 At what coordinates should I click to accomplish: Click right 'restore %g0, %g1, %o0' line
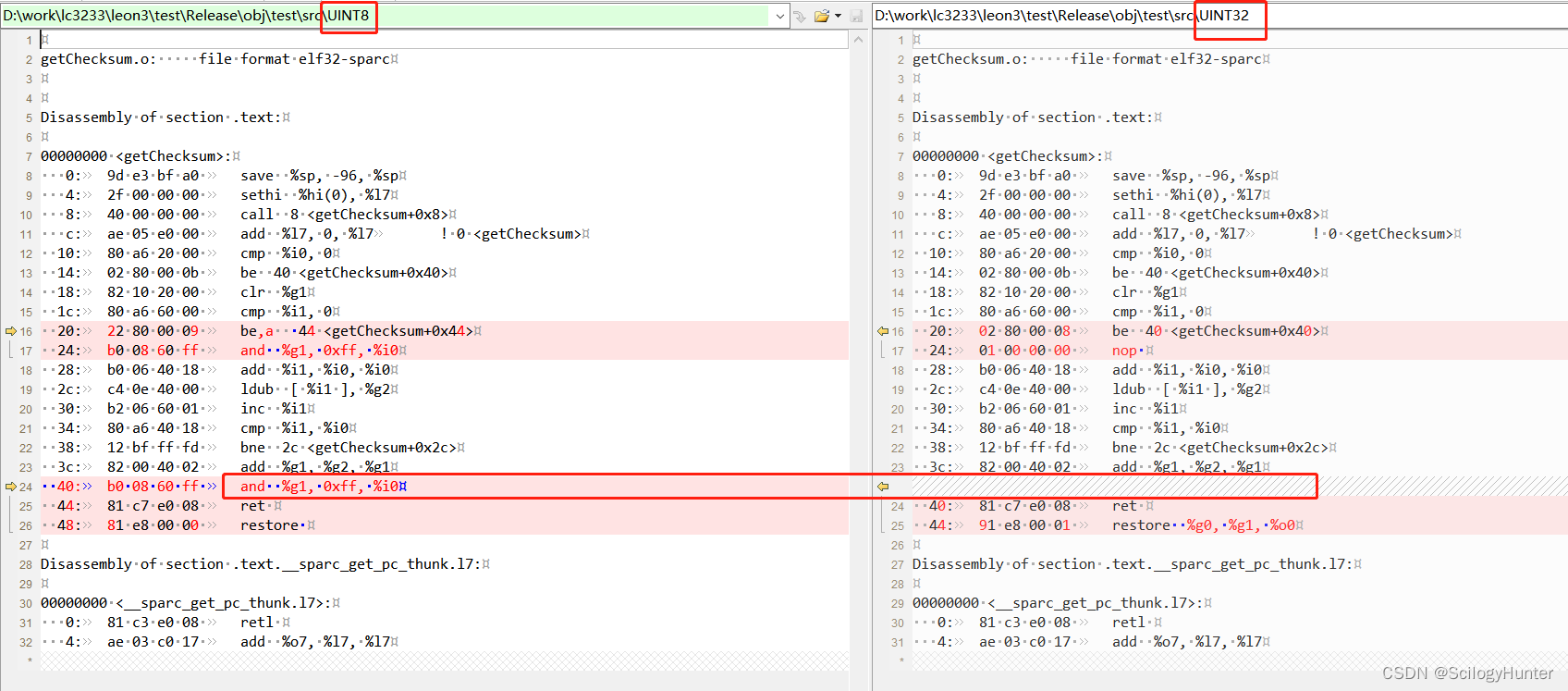point(1207,525)
